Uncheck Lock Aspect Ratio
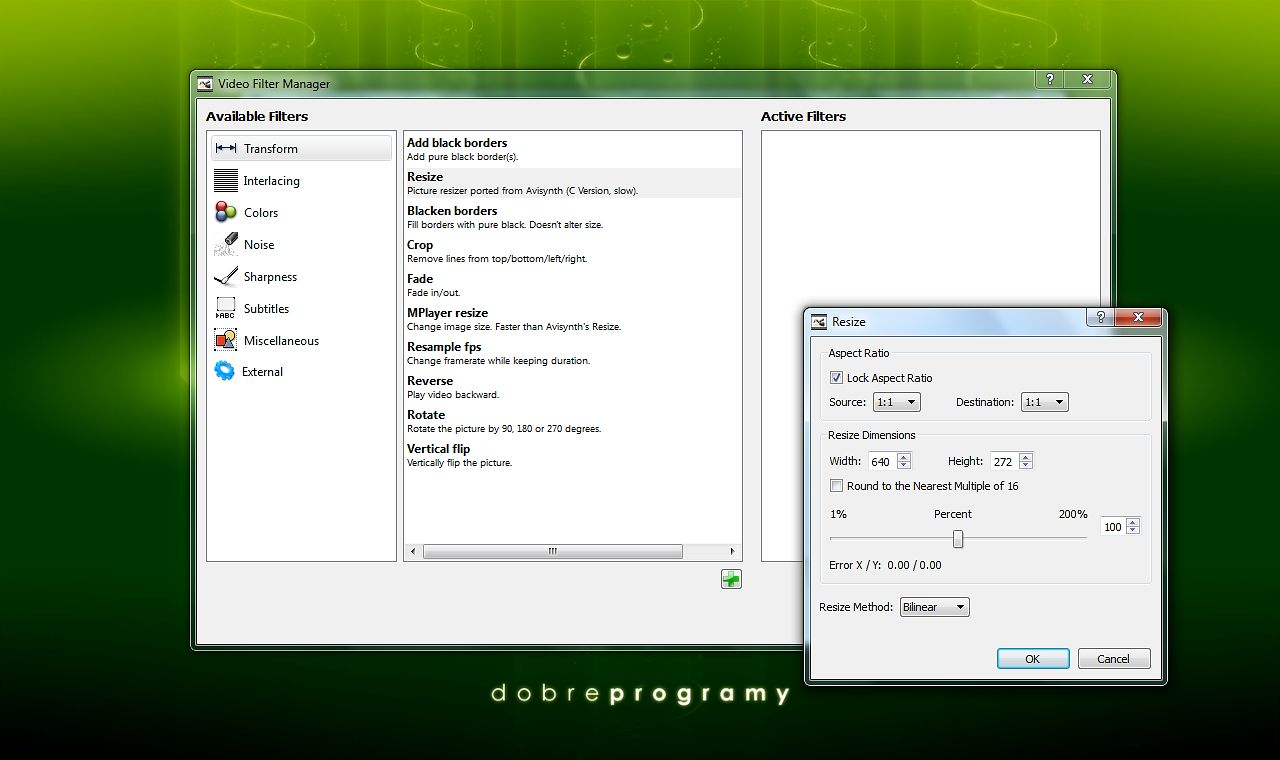Viewport: 1280px width, 760px height. coord(837,378)
